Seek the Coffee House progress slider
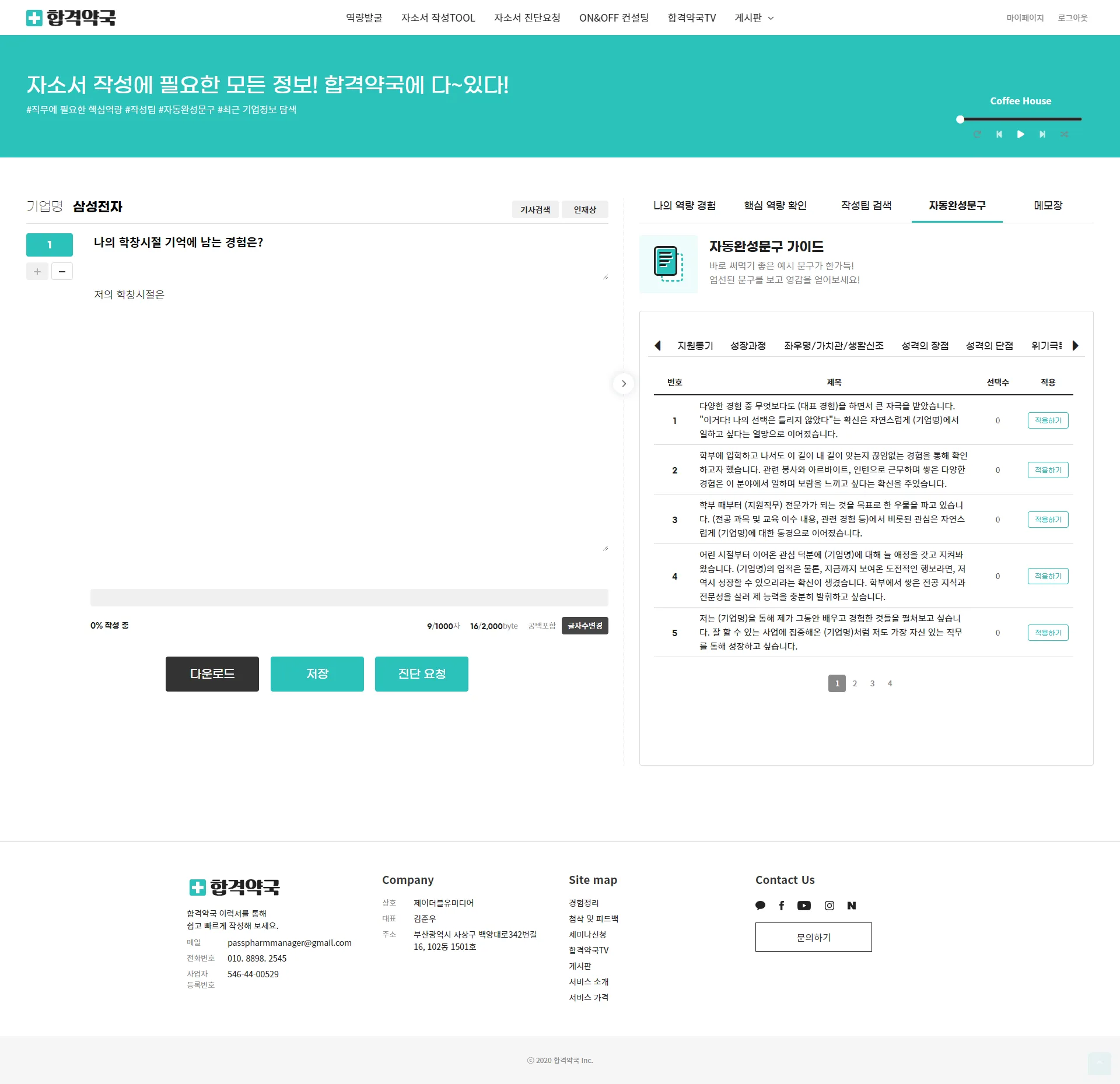 pos(1020,119)
